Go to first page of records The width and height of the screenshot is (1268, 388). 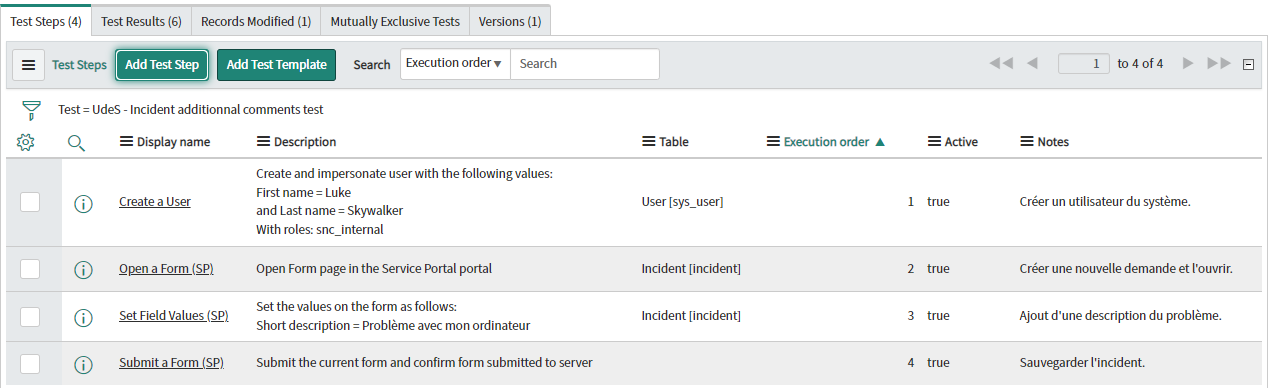click(x=1001, y=64)
